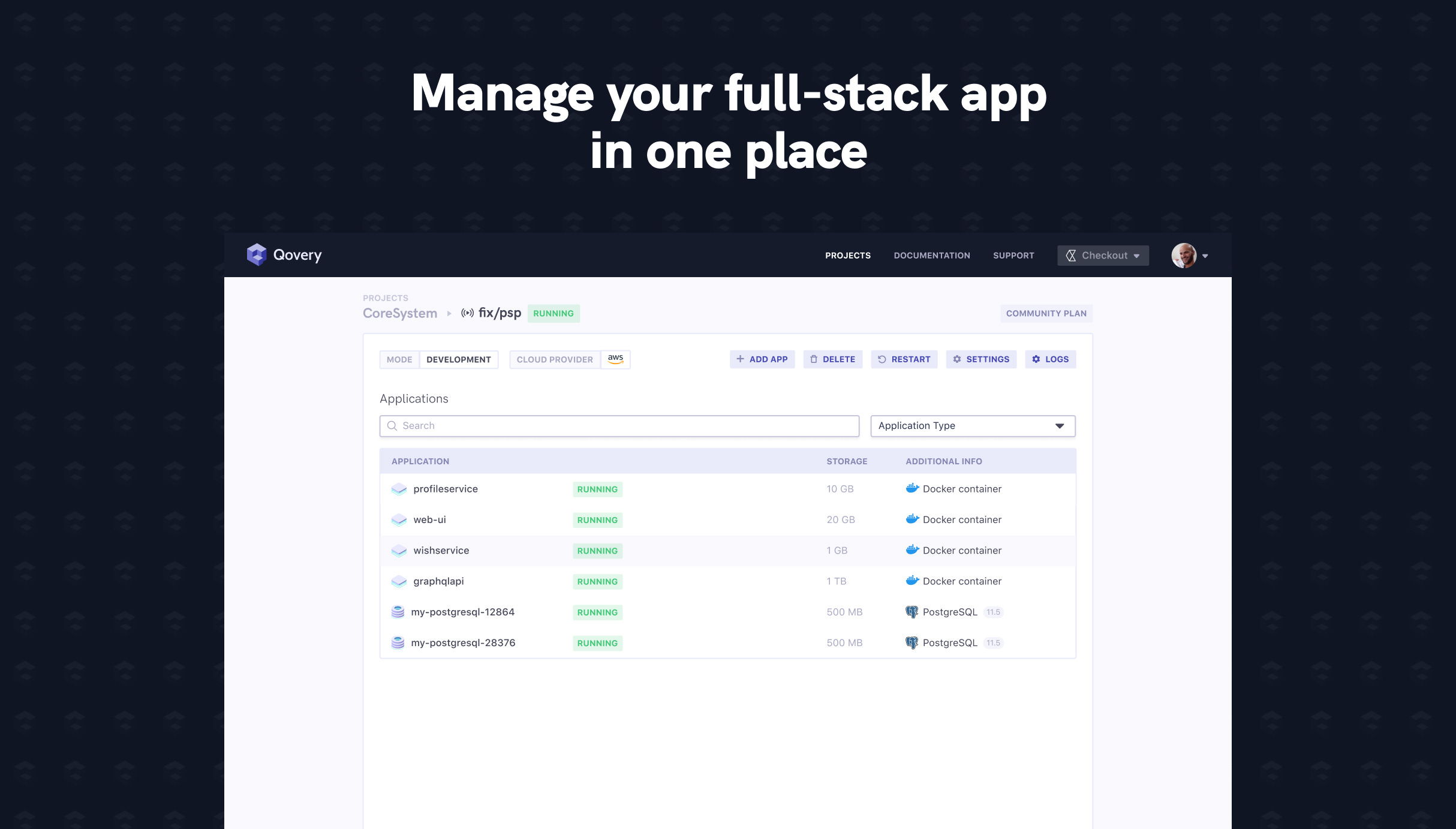Click the Qovery cube logo icon
Screen dimensions: 1456x829
coord(257,255)
